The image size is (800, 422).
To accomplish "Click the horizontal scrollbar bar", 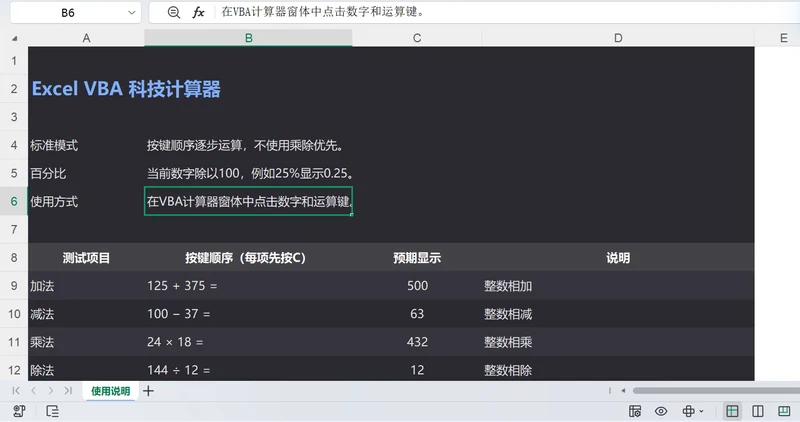I will tap(716, 391).
